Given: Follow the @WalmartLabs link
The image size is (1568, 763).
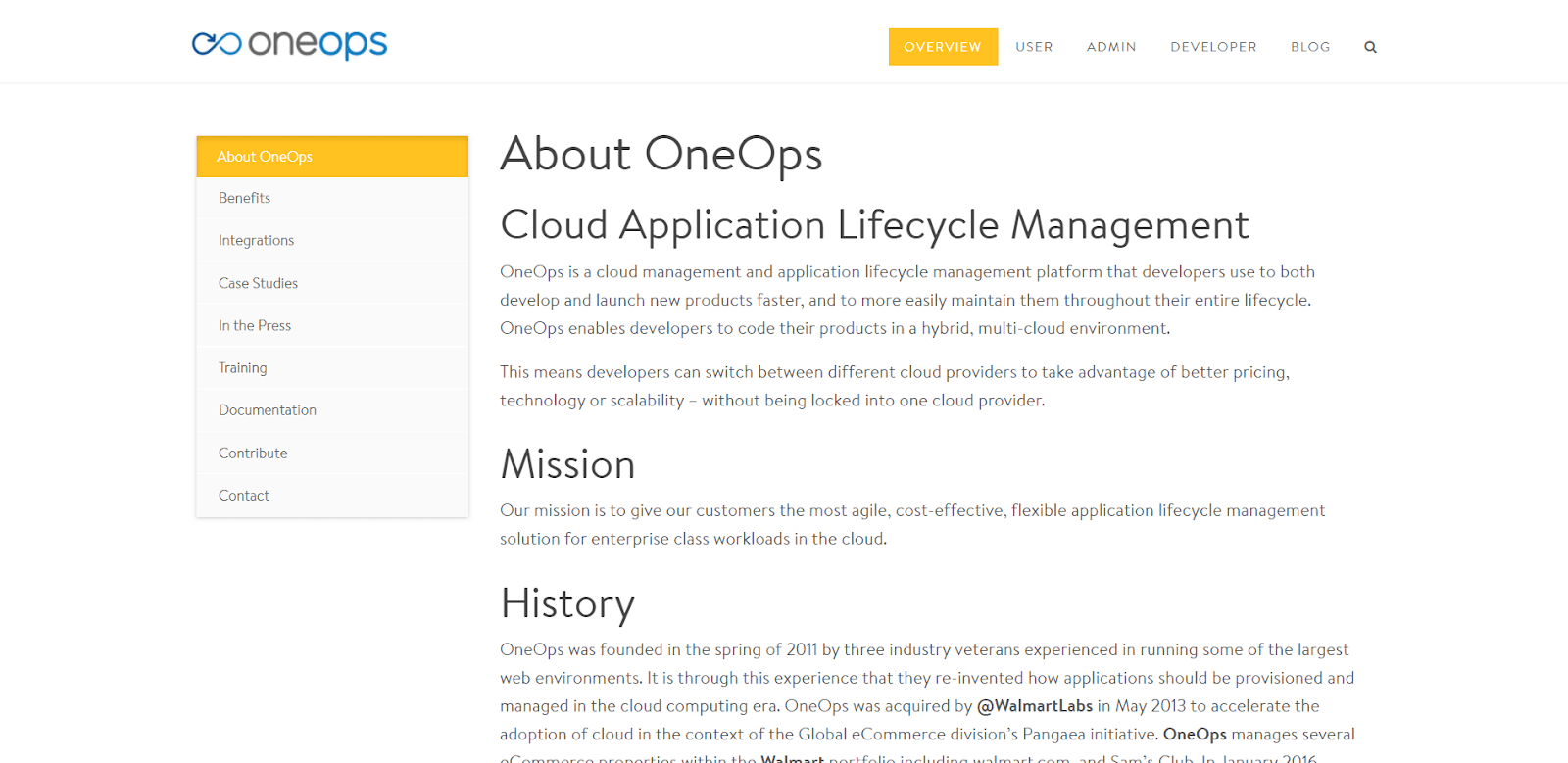Looking at the screenshot, I should (x=1035, y=706).
